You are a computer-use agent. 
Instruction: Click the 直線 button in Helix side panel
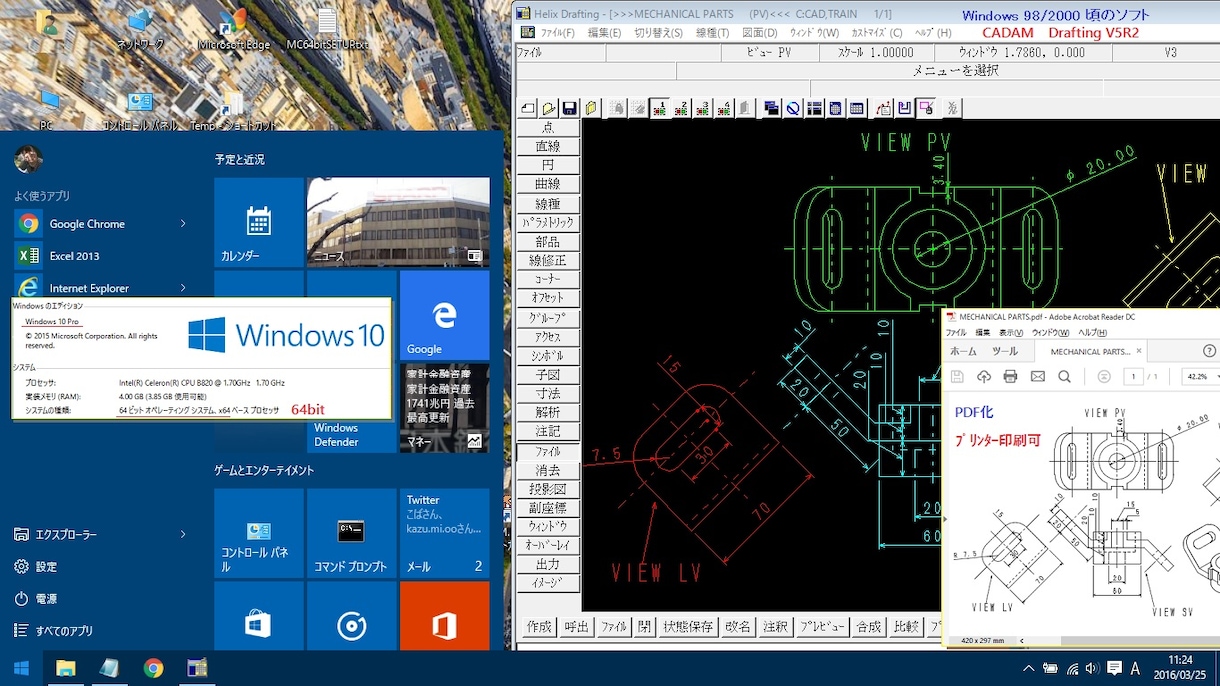tap(548, 147)
